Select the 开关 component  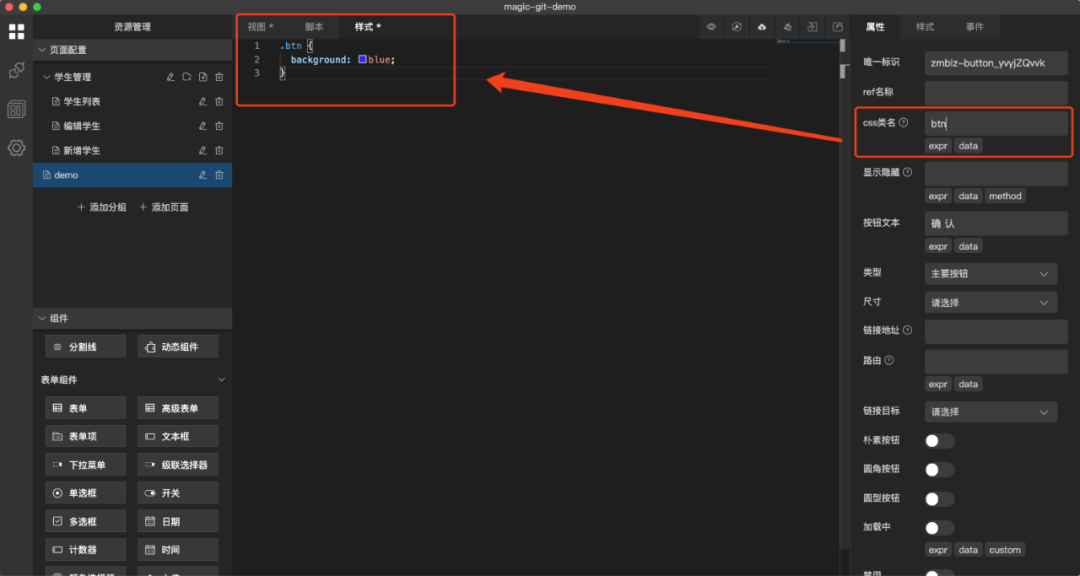coord(178,493)
